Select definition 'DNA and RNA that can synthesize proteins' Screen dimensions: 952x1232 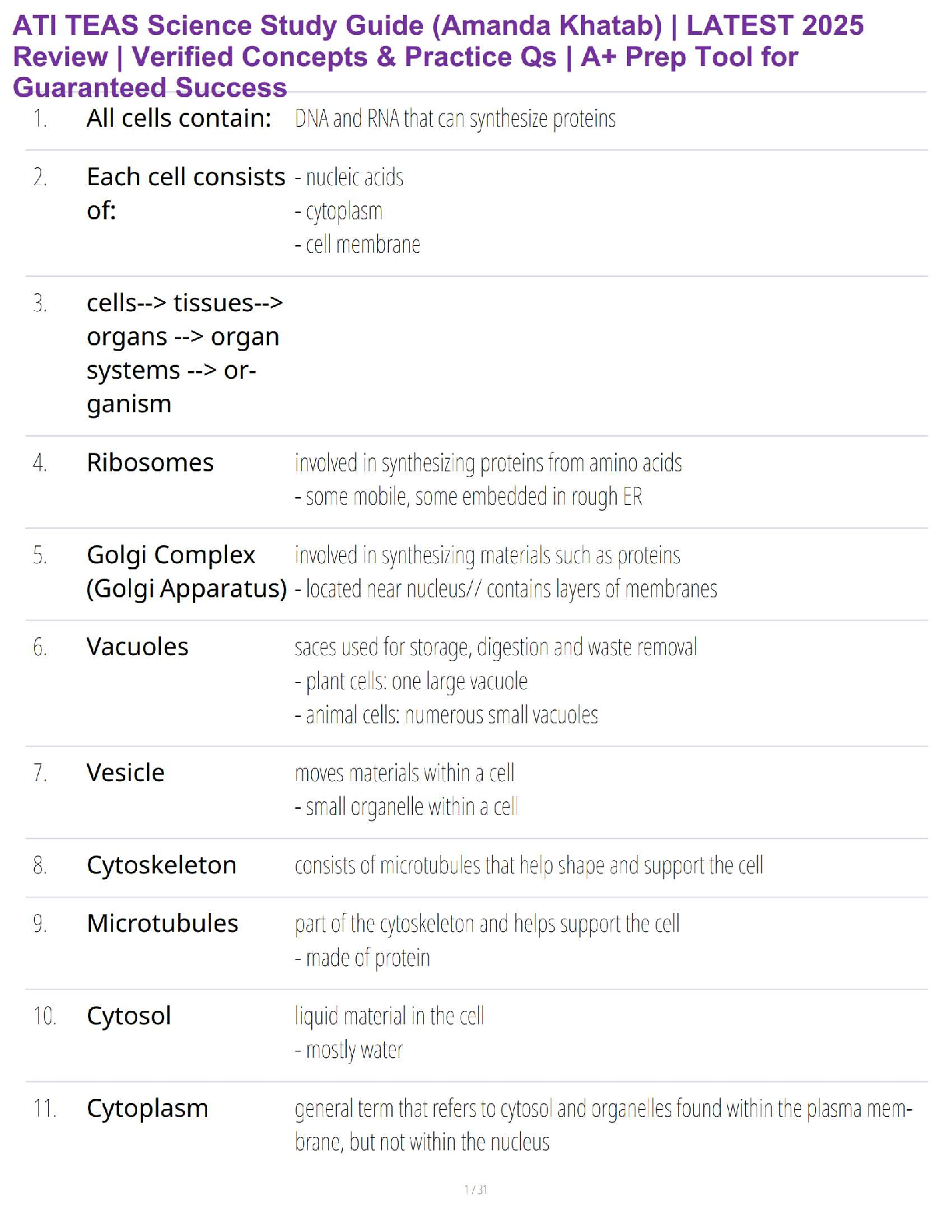[455, 119]
